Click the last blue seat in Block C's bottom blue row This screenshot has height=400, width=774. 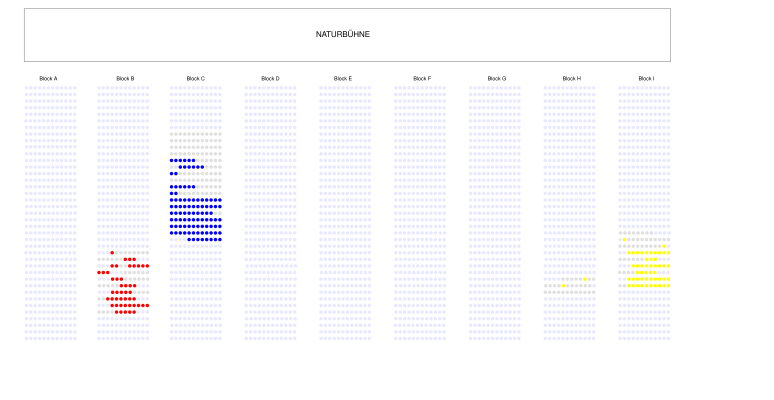(219, 239)
